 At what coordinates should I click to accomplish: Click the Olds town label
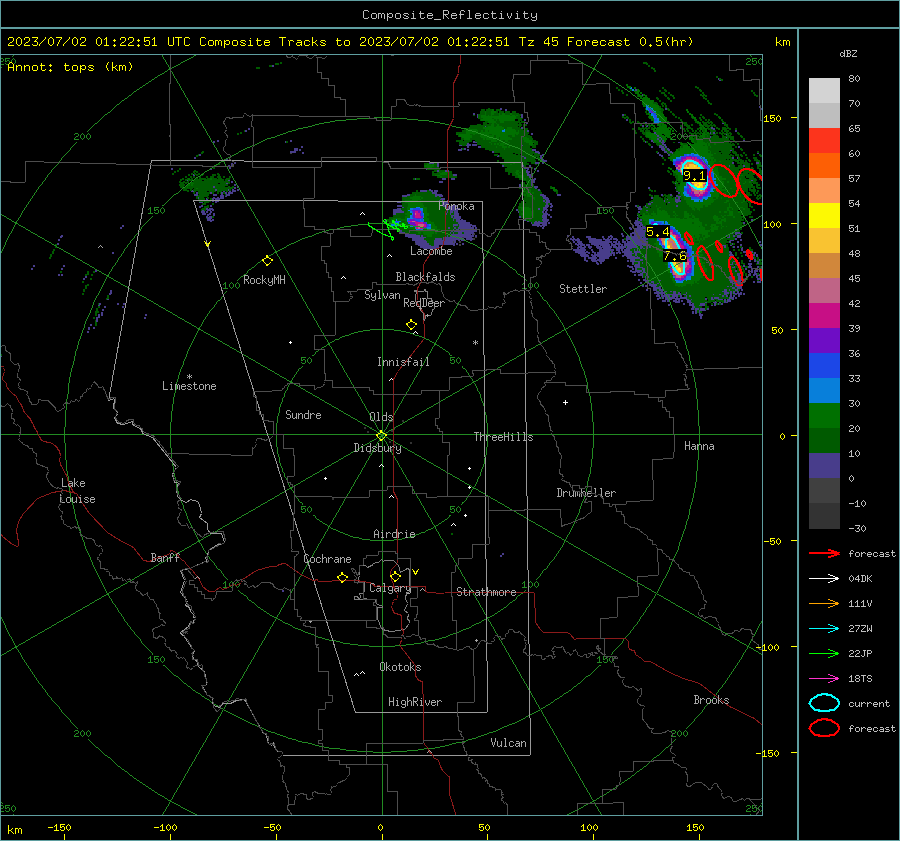coord(381,417)
